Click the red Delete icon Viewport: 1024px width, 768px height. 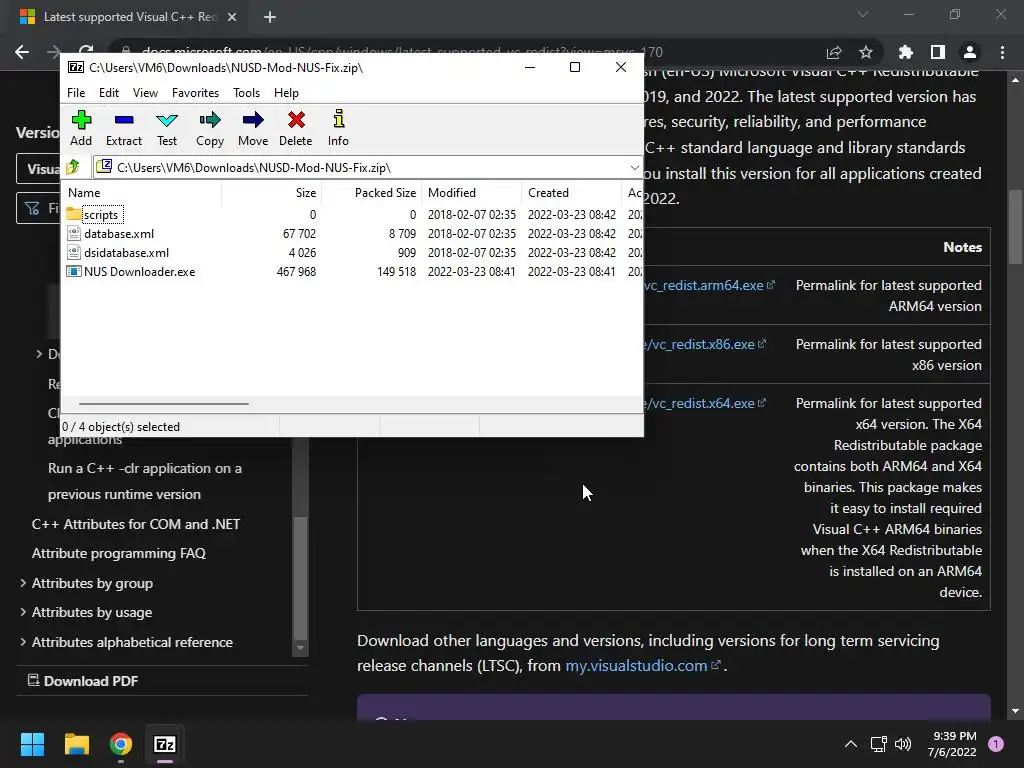[x=296, y=128]
